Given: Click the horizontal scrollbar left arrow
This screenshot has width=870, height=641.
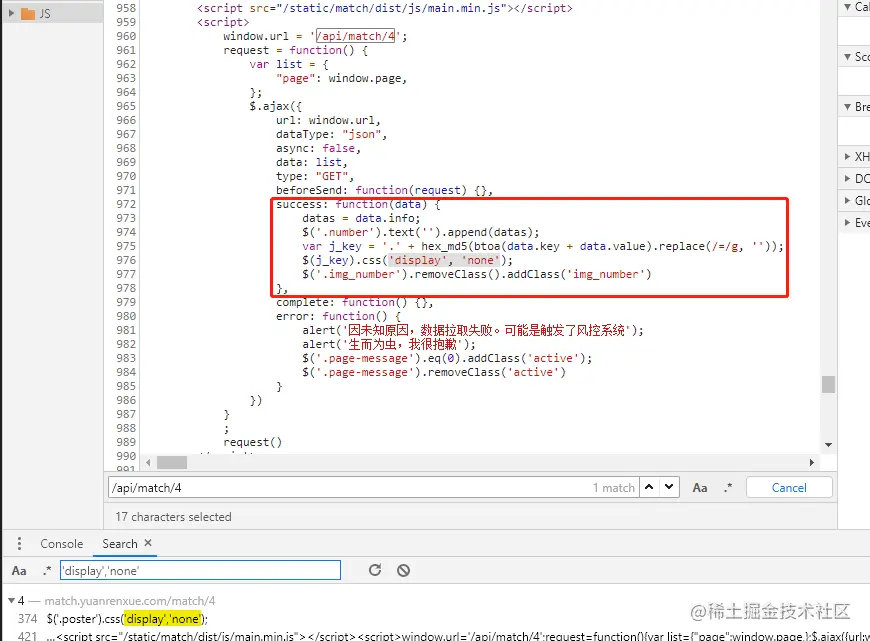Looking at the screenshot, I should pyautogui.click(x=148, y=462).
